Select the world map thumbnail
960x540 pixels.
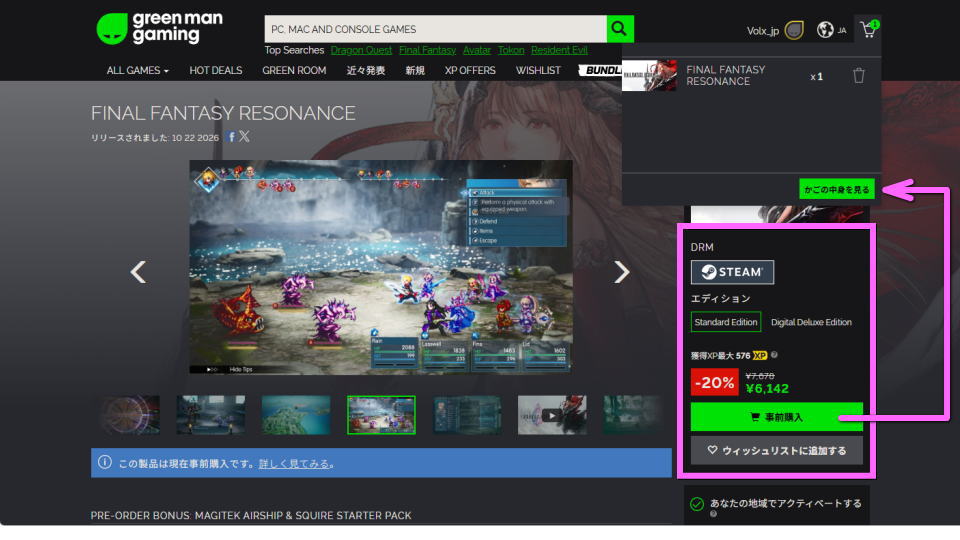click(x=296, y=415)
